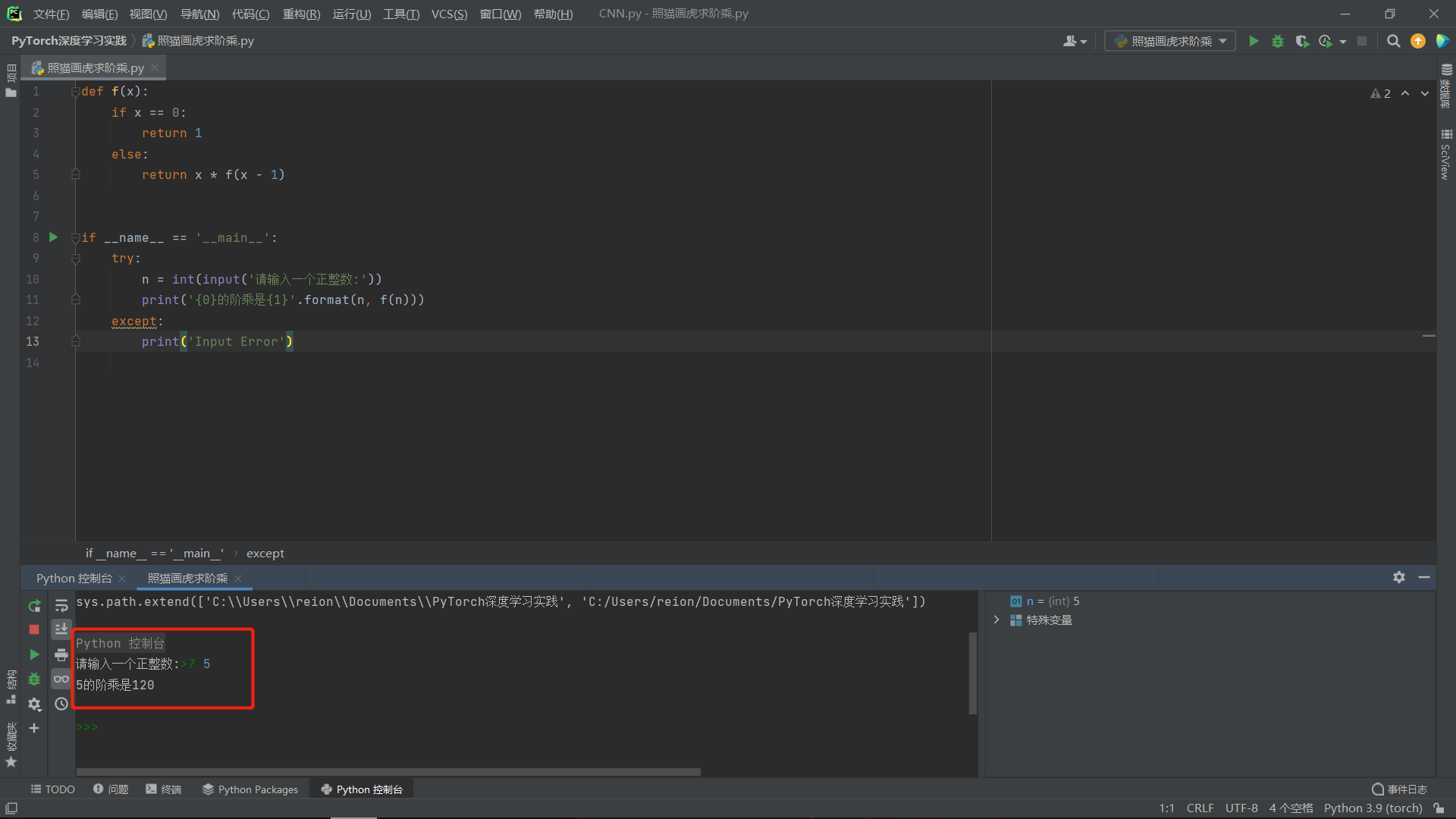Toggle soft-wrap in console output
Viewport: 1456px width, 819px height.
coord(61,606)
